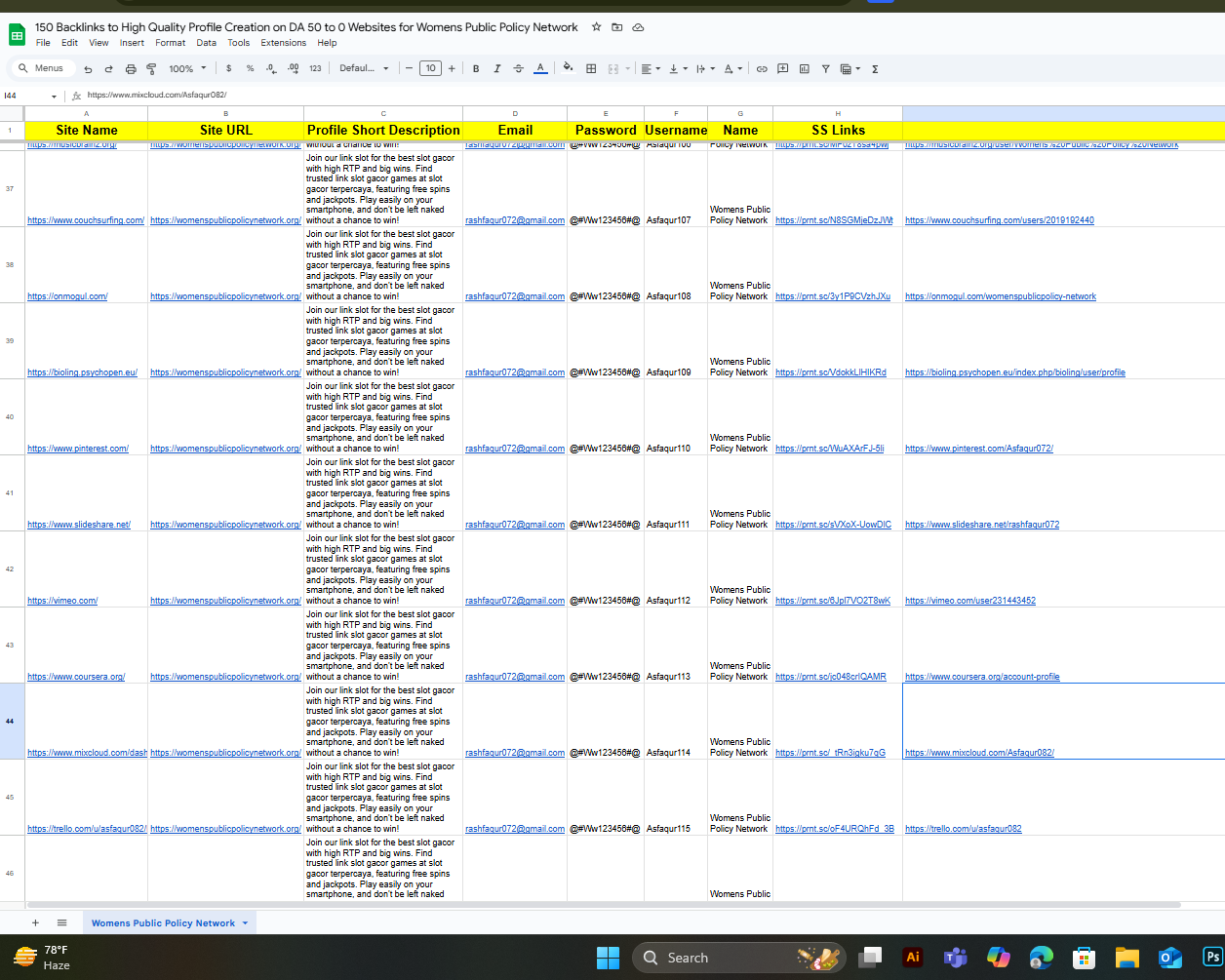Insert a link using the toolbar icon
This screenshot has width=1225, height=980.
tap(761, 68)
